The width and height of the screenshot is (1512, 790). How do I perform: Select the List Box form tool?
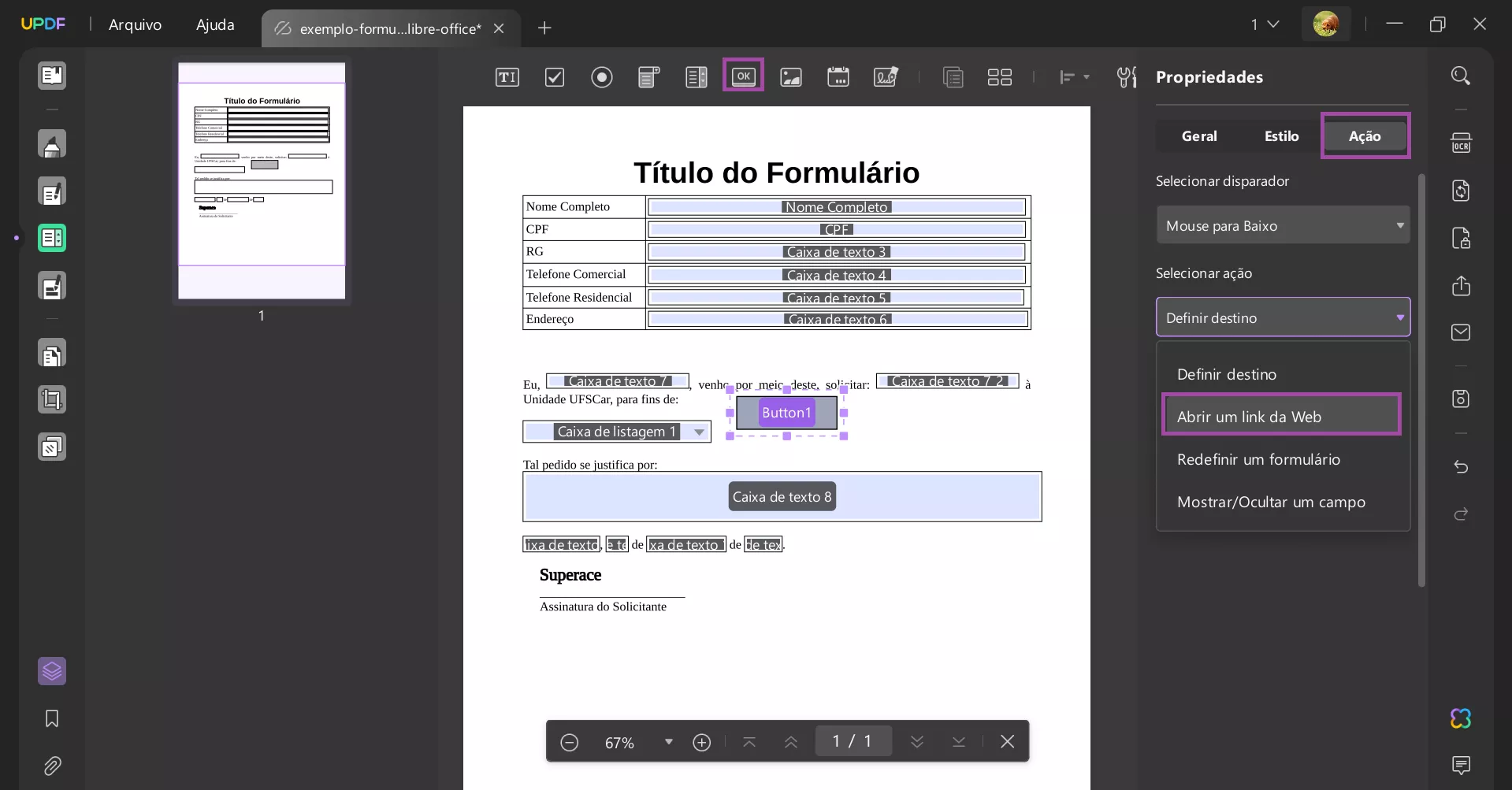[697, 76]
